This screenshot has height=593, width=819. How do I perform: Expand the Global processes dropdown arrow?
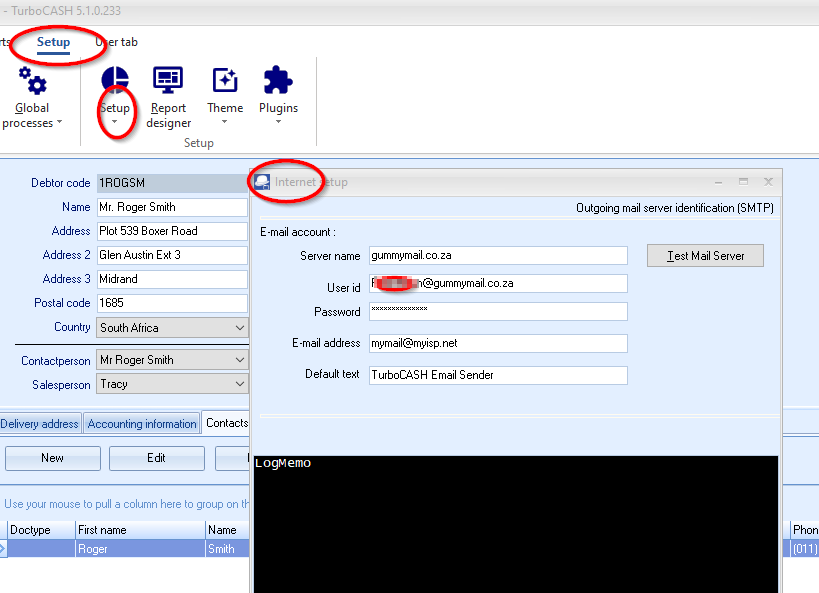tap(60, 122)
